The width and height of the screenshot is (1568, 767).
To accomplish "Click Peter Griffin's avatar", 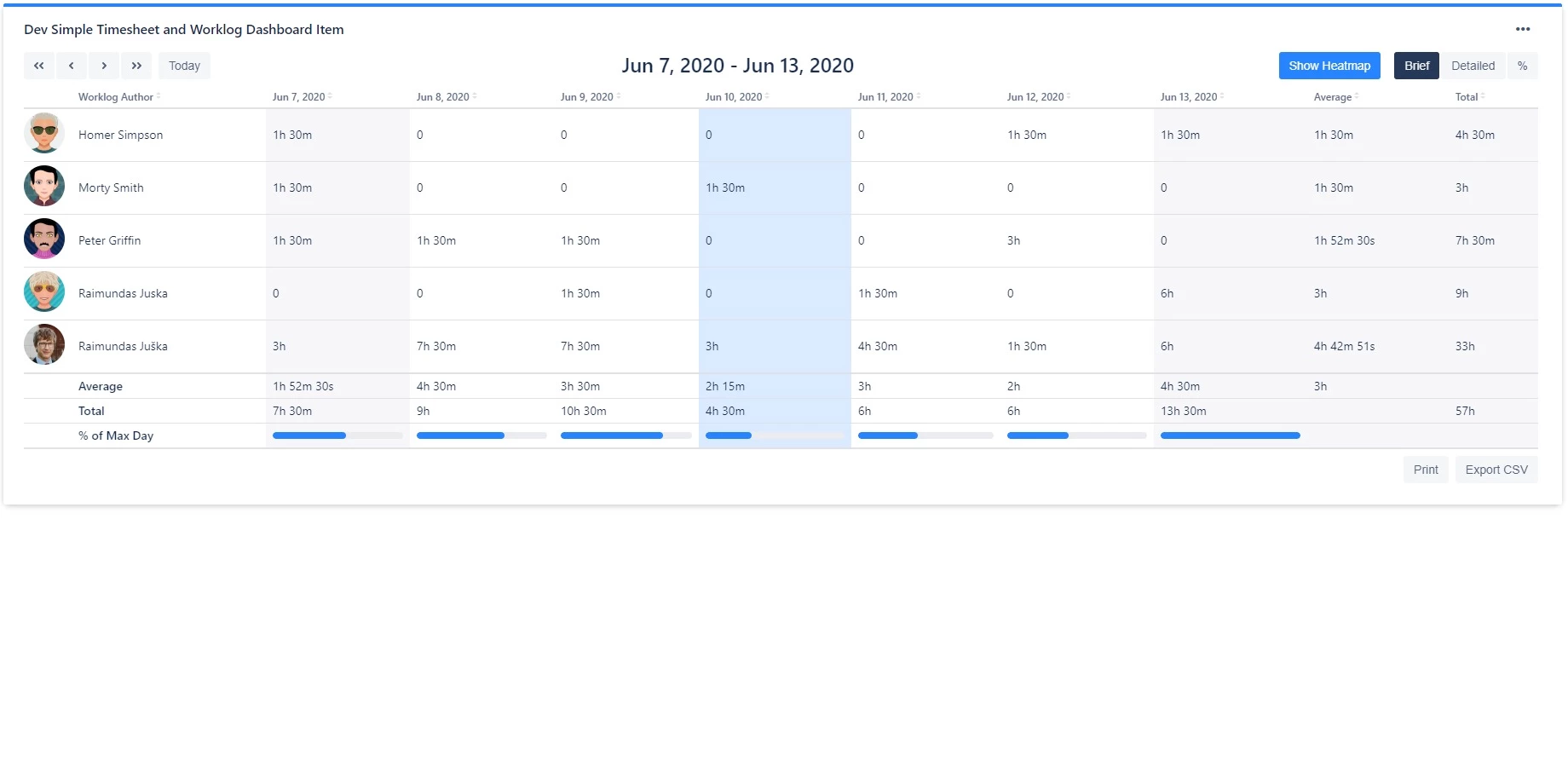I will click(44, 239).
